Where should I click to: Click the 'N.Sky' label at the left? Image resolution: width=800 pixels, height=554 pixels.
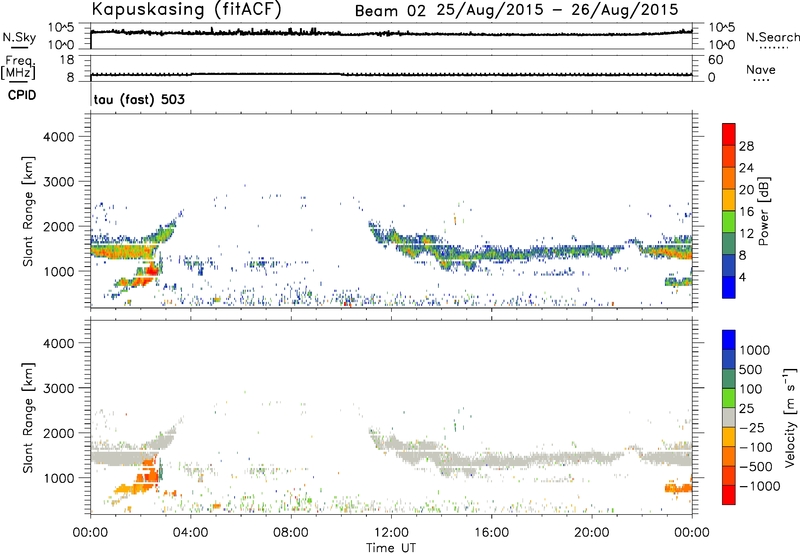19,37
